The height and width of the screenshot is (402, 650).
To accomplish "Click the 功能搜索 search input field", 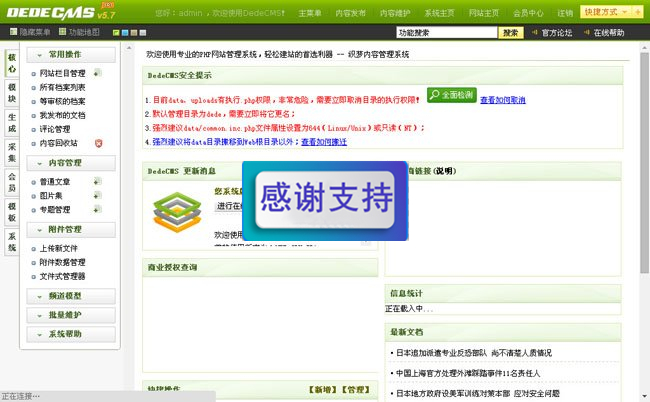I will pyautogui.click(x=446, y=32).
